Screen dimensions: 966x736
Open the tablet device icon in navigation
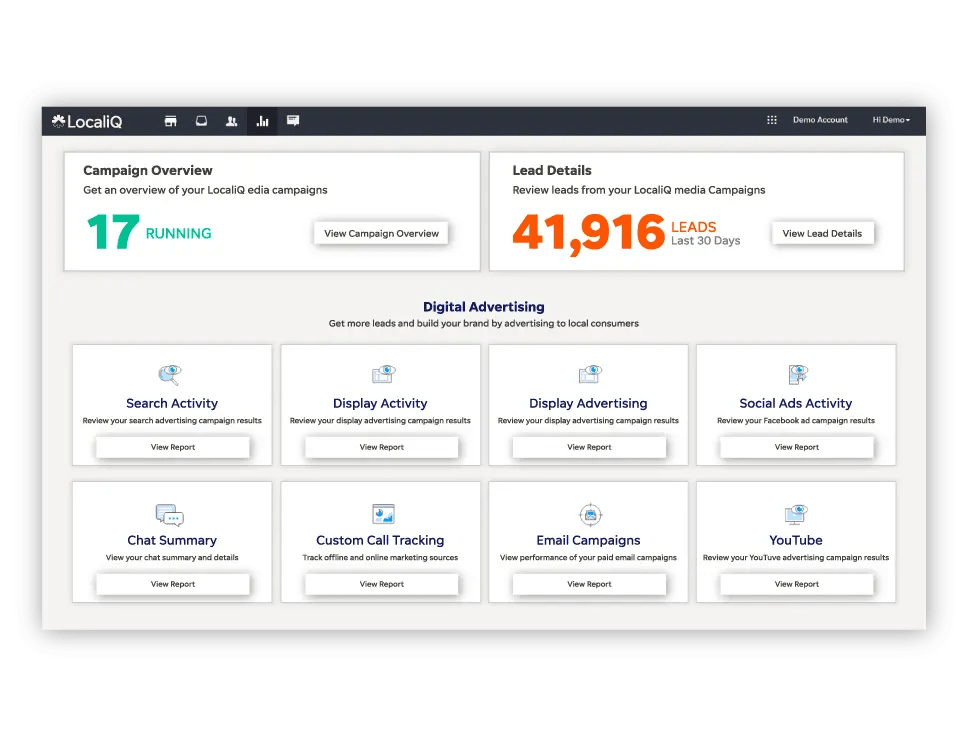[201, 121]
